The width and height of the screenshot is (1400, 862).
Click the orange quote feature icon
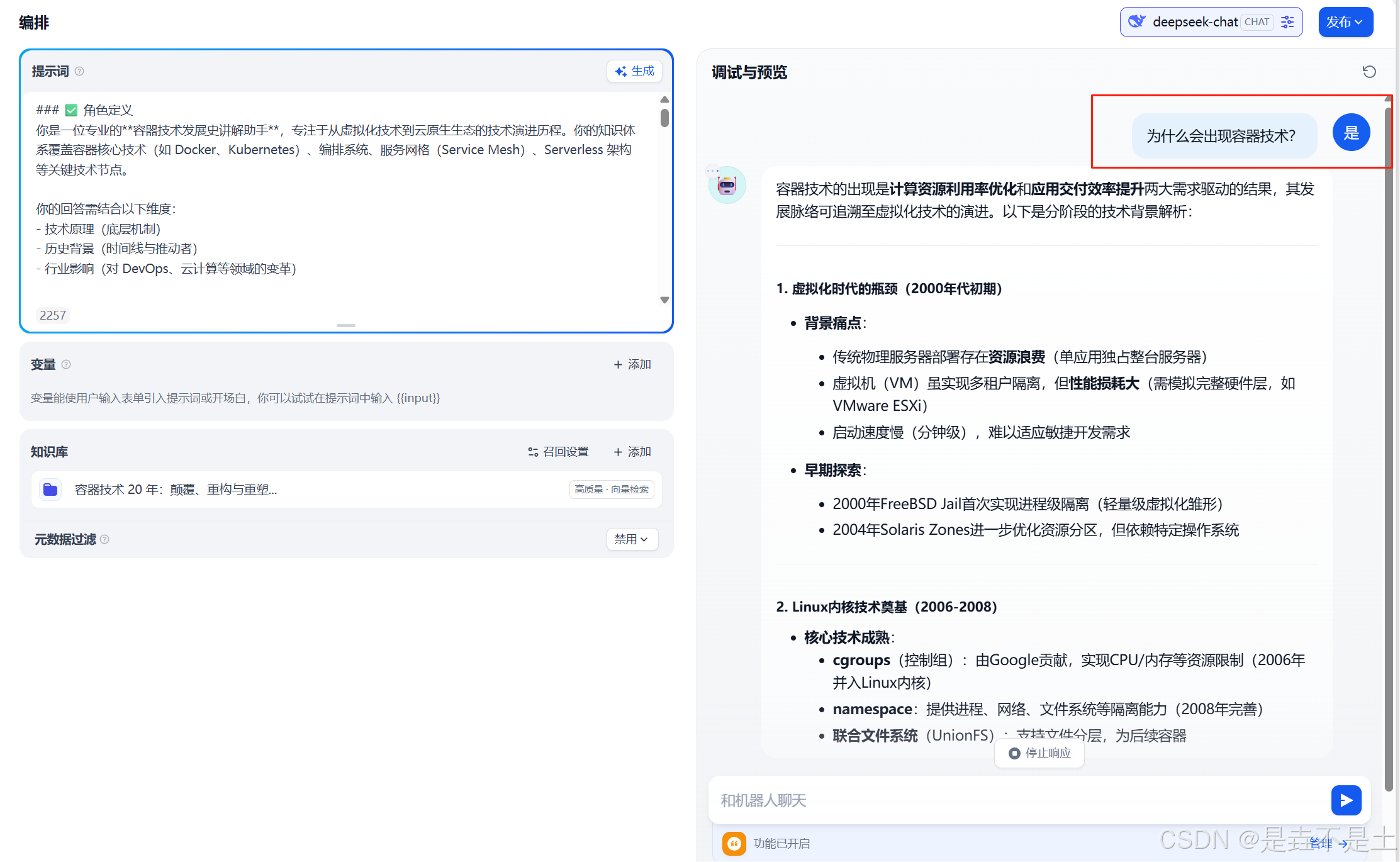[734, 843]
